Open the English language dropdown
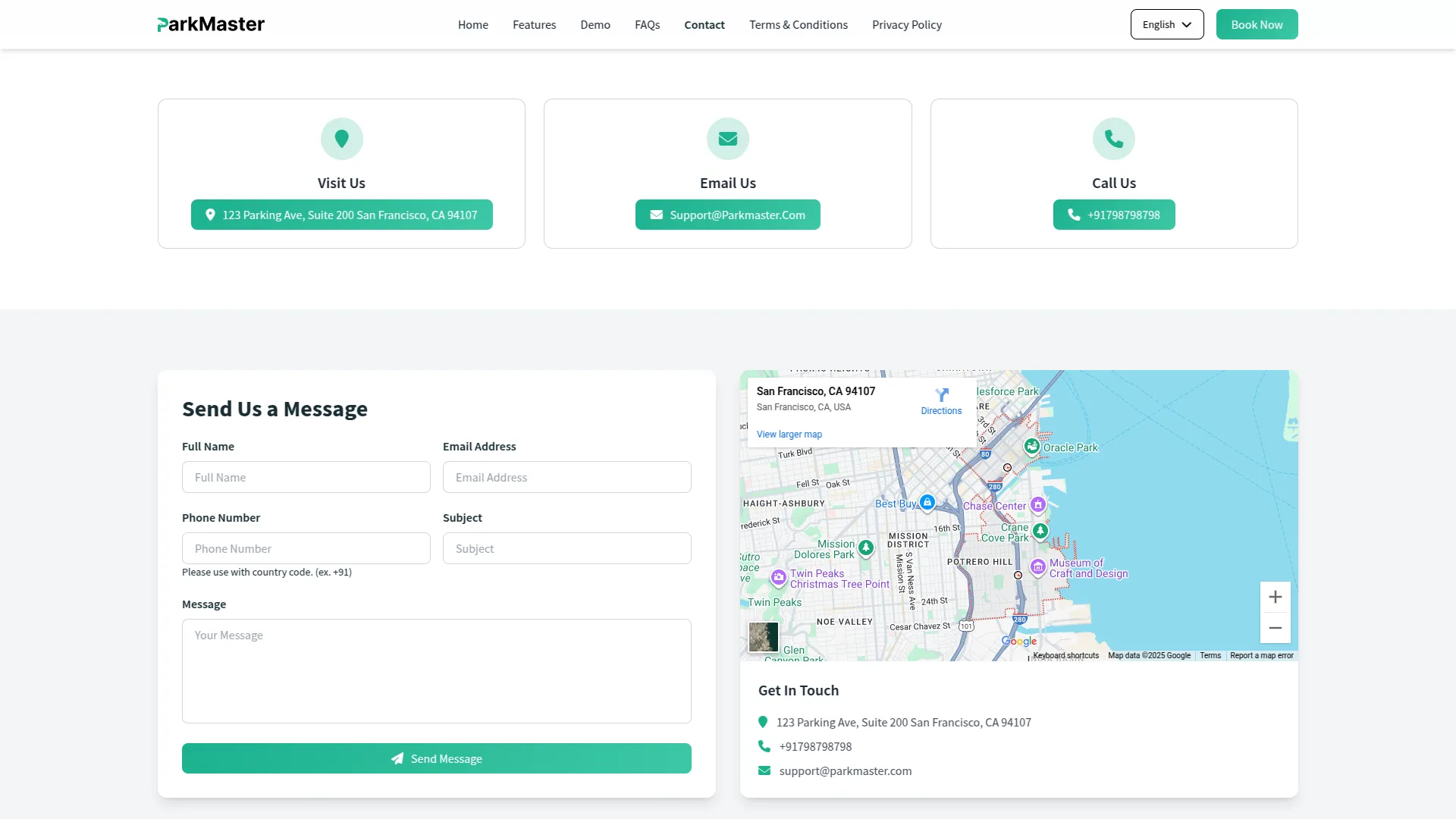The height and width of the screenshot is (819, 1456). pyautogui.click(x=1166, y=24)
